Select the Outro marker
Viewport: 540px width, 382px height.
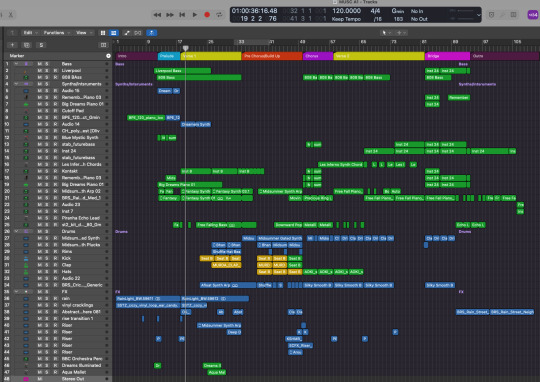(505, 56)
